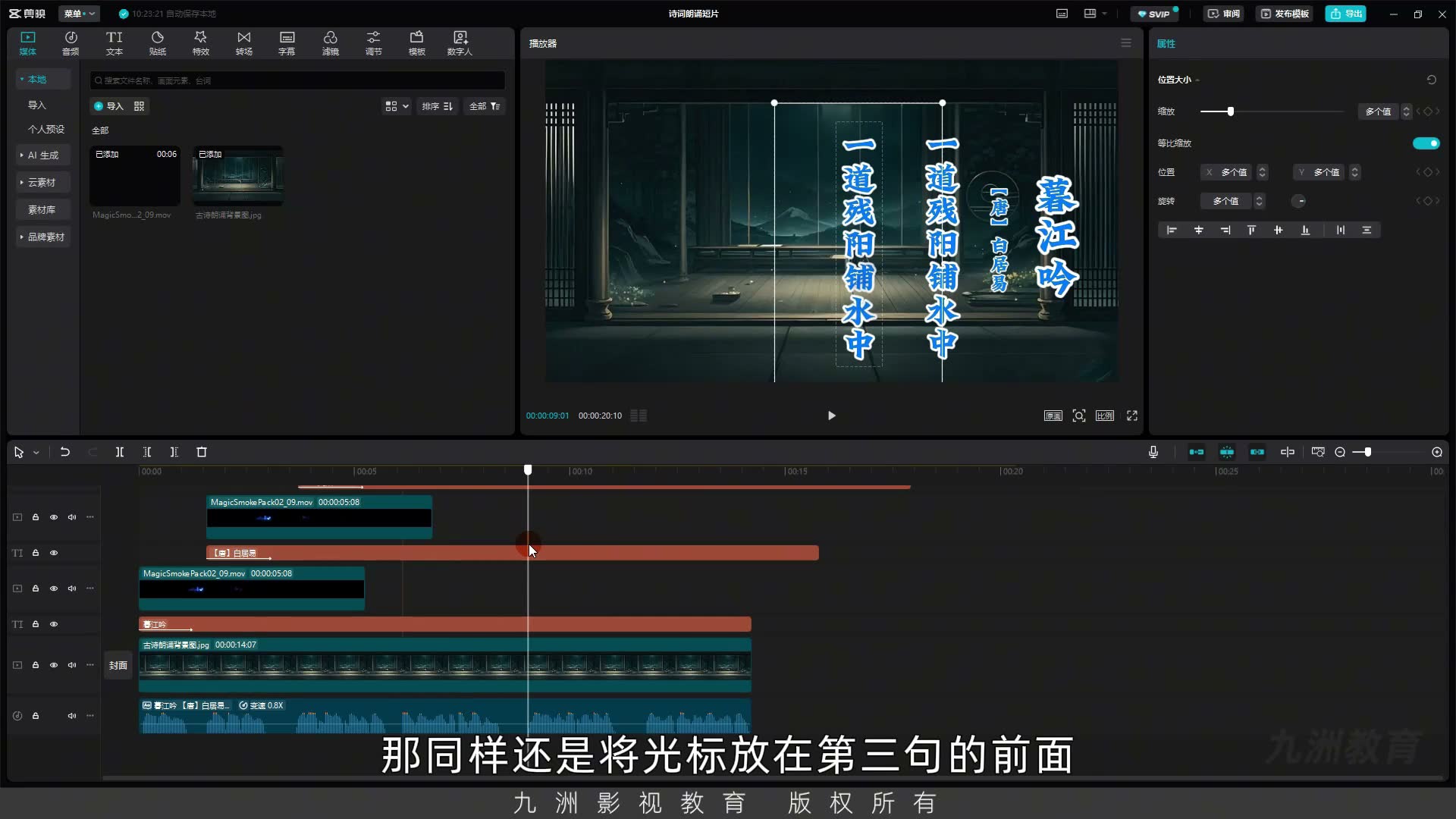Click the trim left tool icon
Viewport: 1456px width, 819px height.
coord(147,452)
